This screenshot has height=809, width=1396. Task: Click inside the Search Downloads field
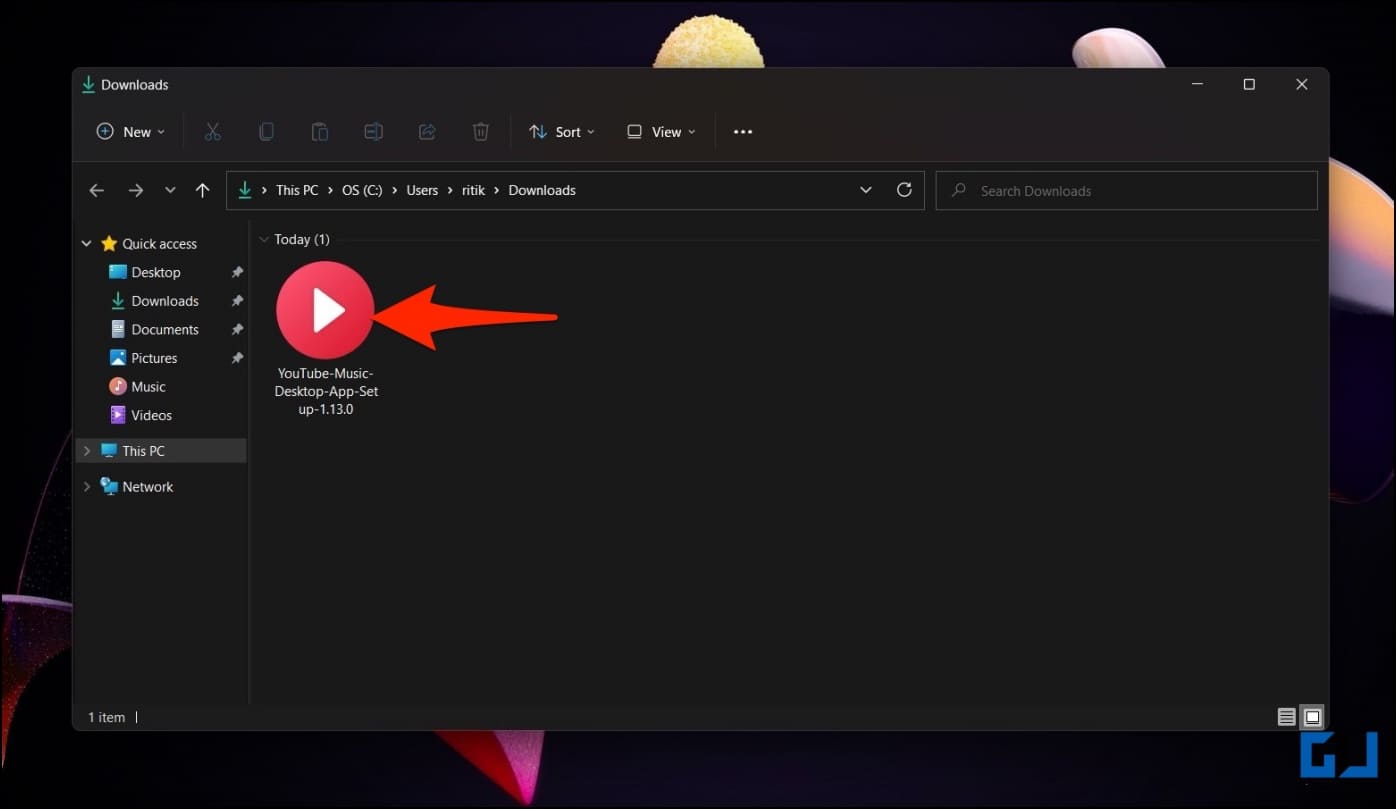pos(1126,190)
